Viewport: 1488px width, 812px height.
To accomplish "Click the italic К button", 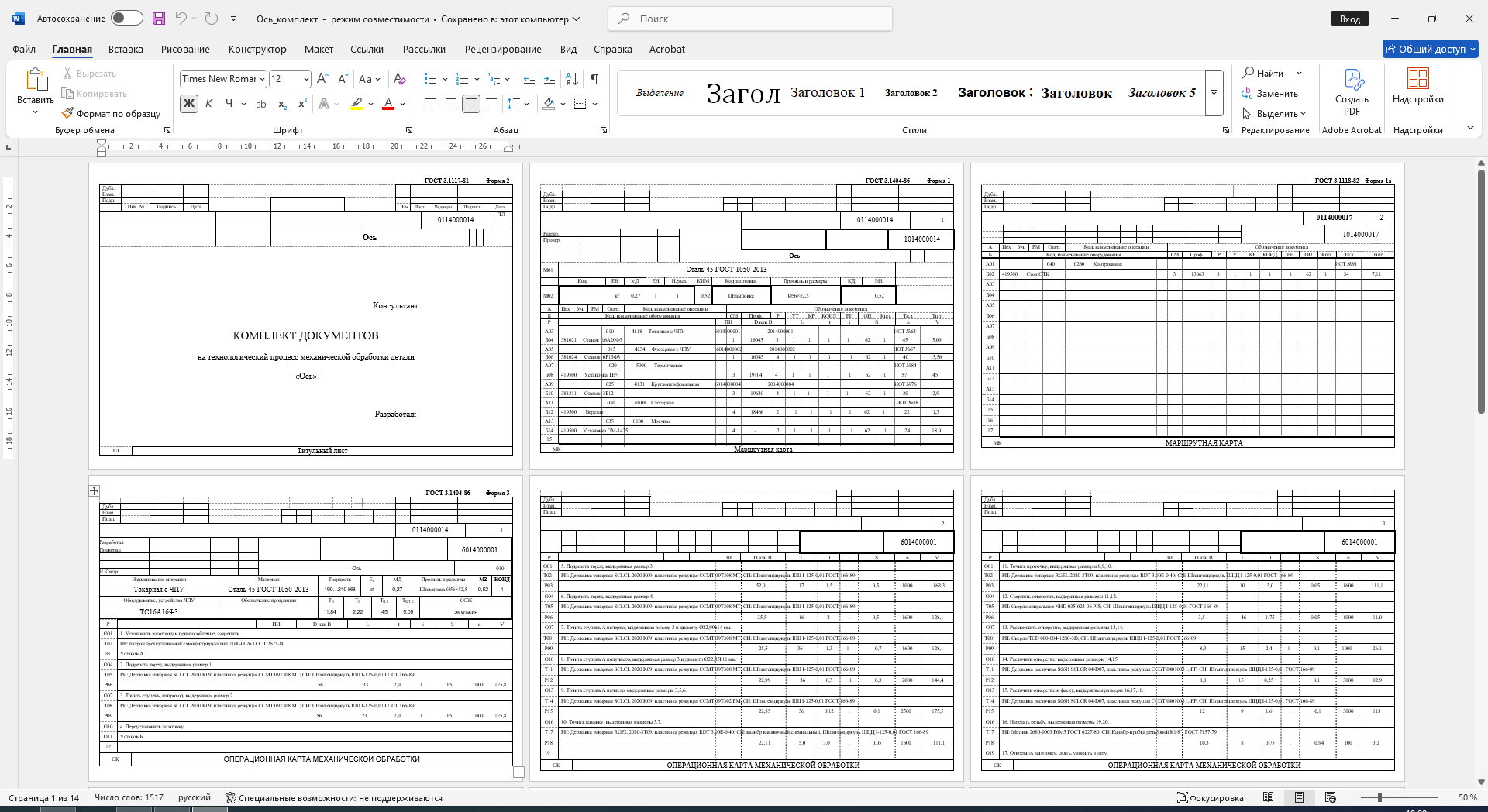I will (x=209, y=104).
